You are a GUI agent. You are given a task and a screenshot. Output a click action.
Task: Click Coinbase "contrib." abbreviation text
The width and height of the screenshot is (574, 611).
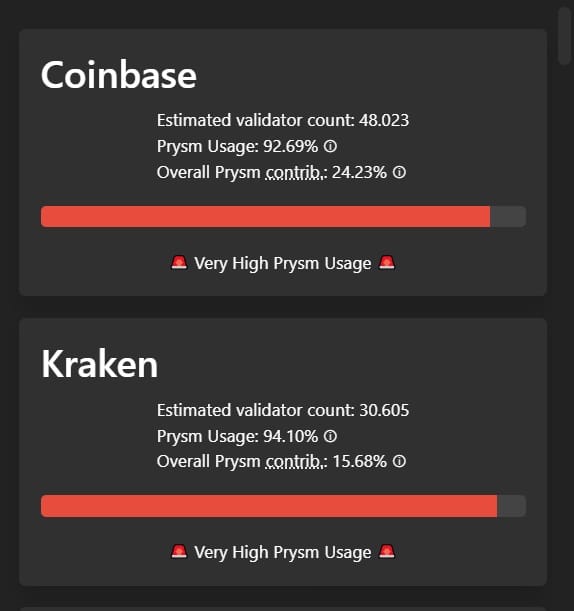click(294, 173)
